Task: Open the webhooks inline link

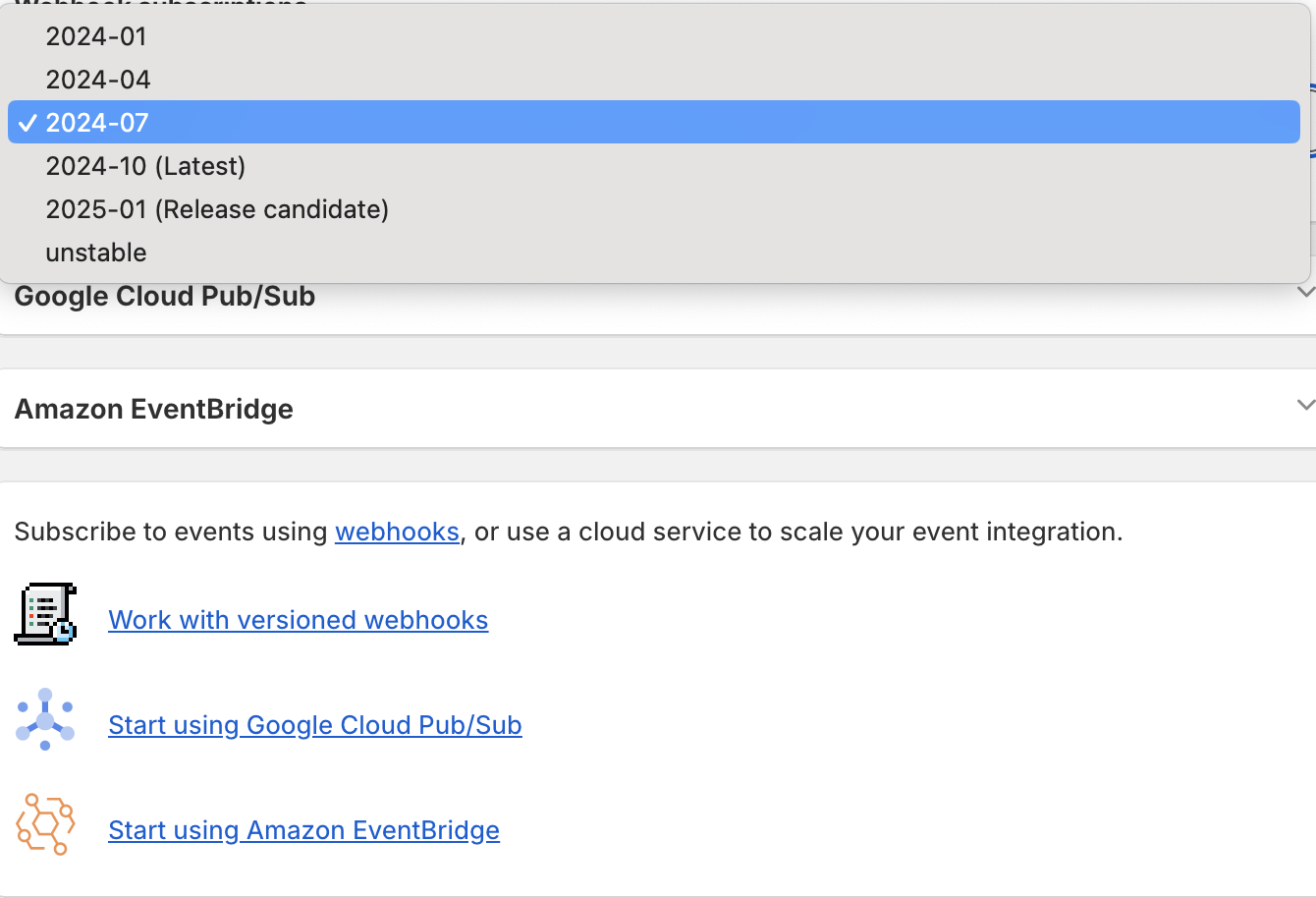Action: pos(397,532)
